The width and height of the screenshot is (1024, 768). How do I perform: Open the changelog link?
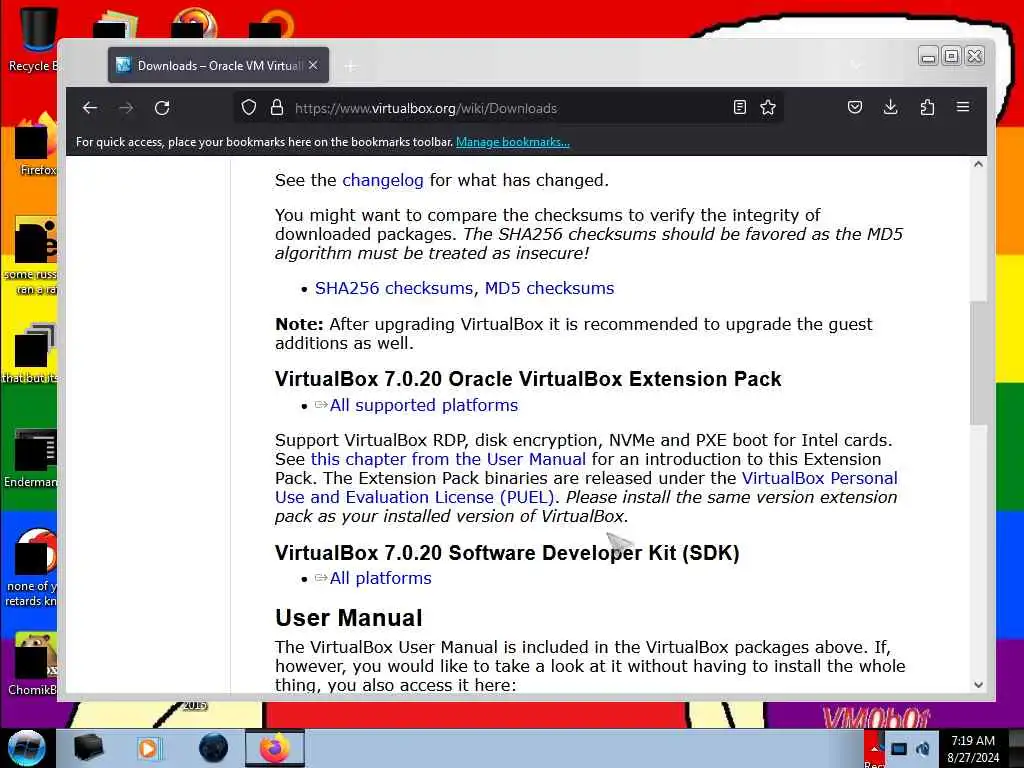pos(383,180)
